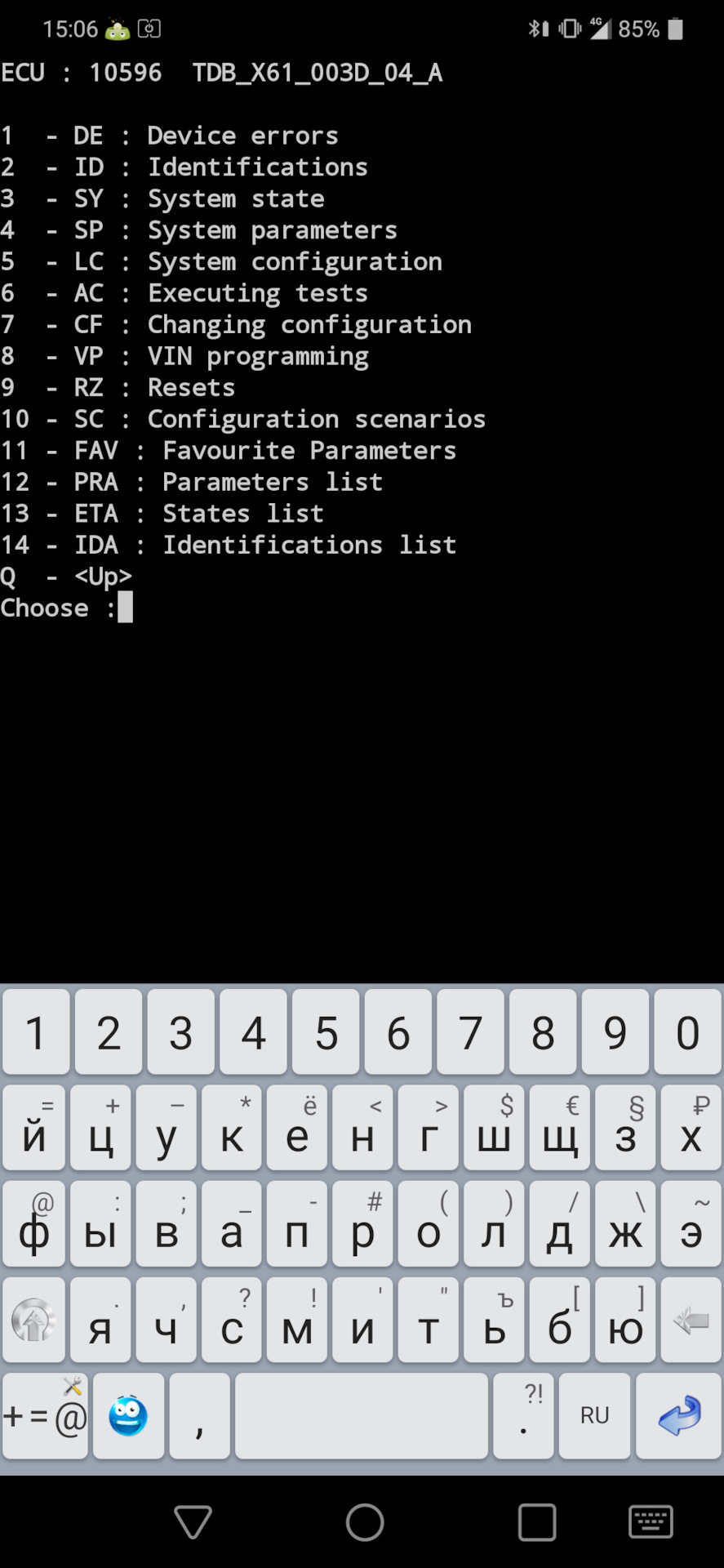
Task: Tap the period key with ?! symbols
Action: coord(523,1415)
